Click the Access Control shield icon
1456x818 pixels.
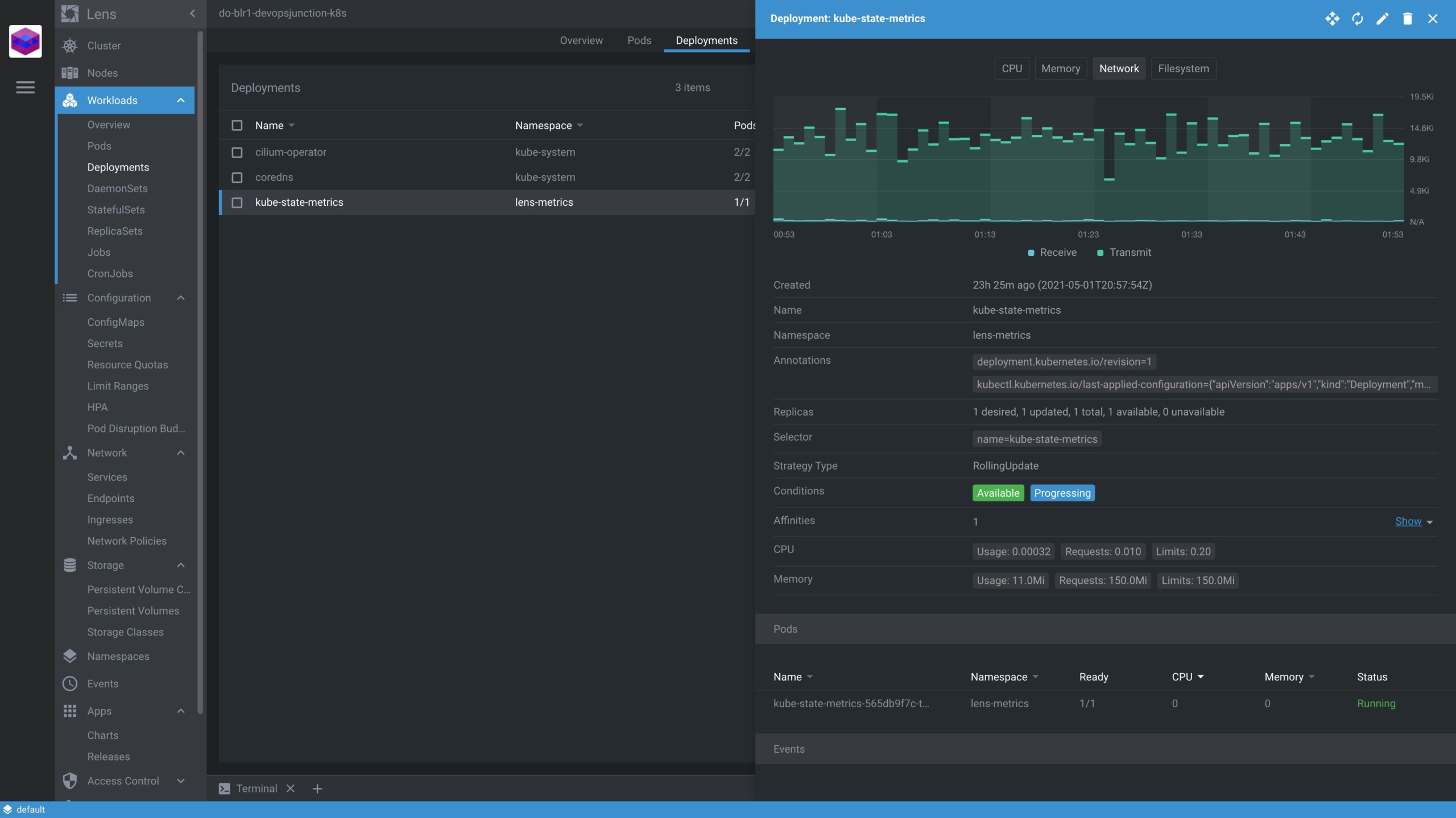pos(69,780)
